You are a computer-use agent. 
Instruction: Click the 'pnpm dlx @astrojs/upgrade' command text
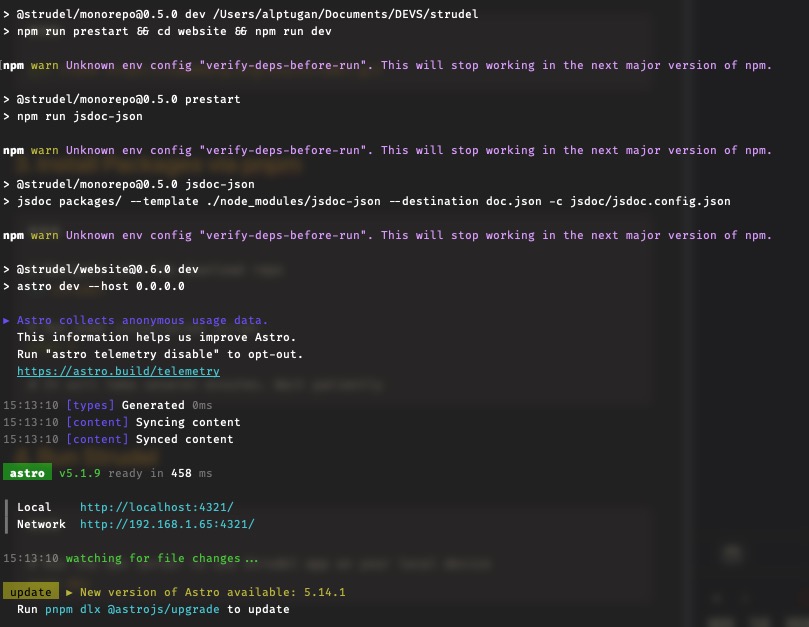pos(132,609)
